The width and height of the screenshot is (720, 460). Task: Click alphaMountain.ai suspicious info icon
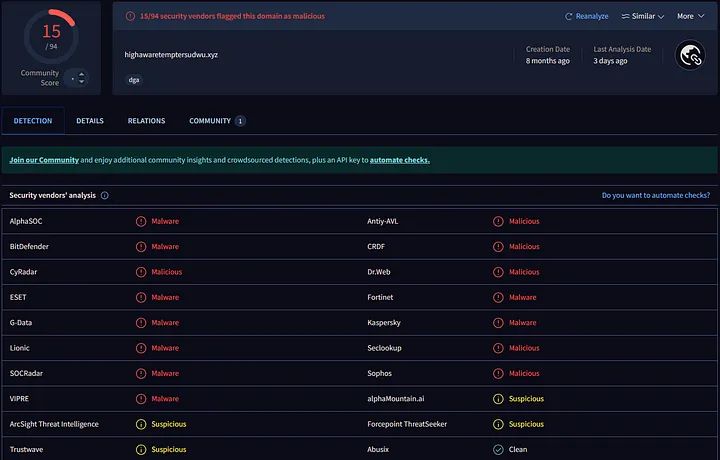click(x=498, y=399)
